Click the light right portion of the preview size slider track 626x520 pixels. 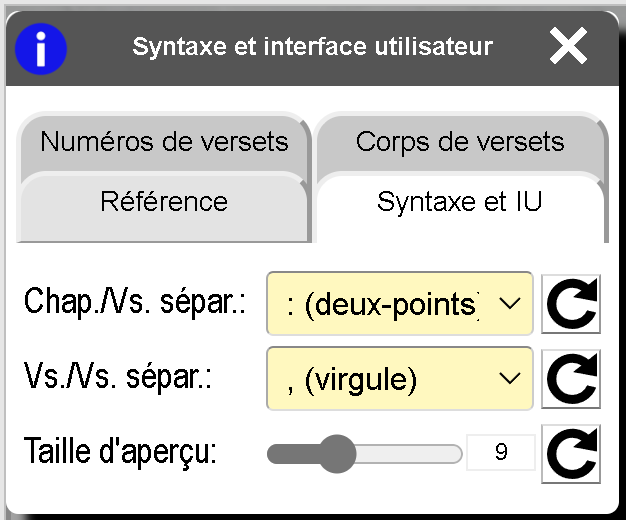coord(410,454)
